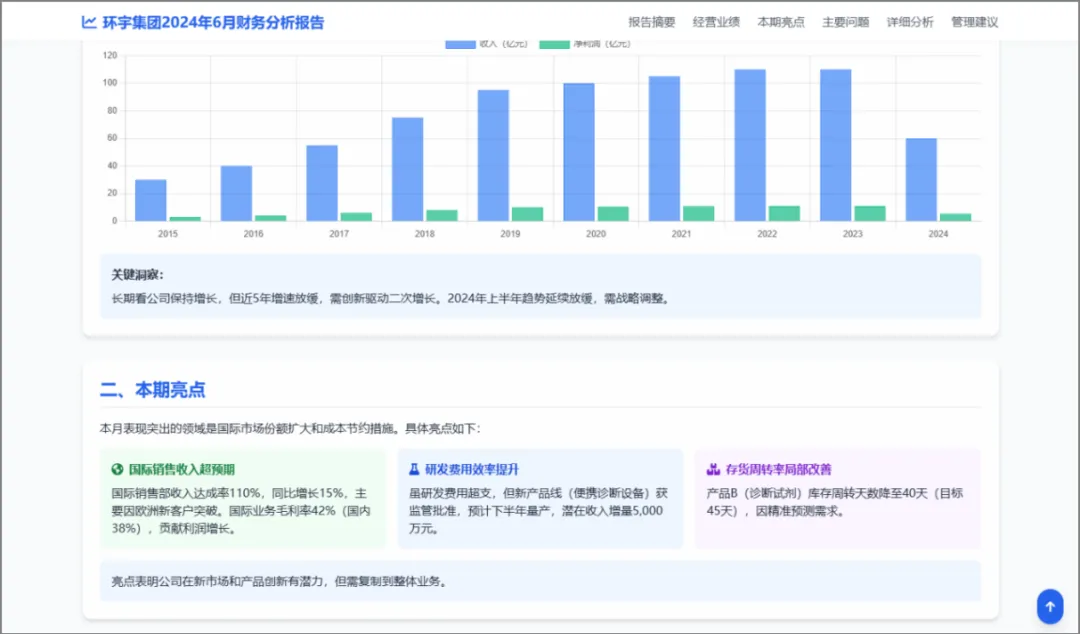Open the 报告摘要 navigation item

coord(653,21)
